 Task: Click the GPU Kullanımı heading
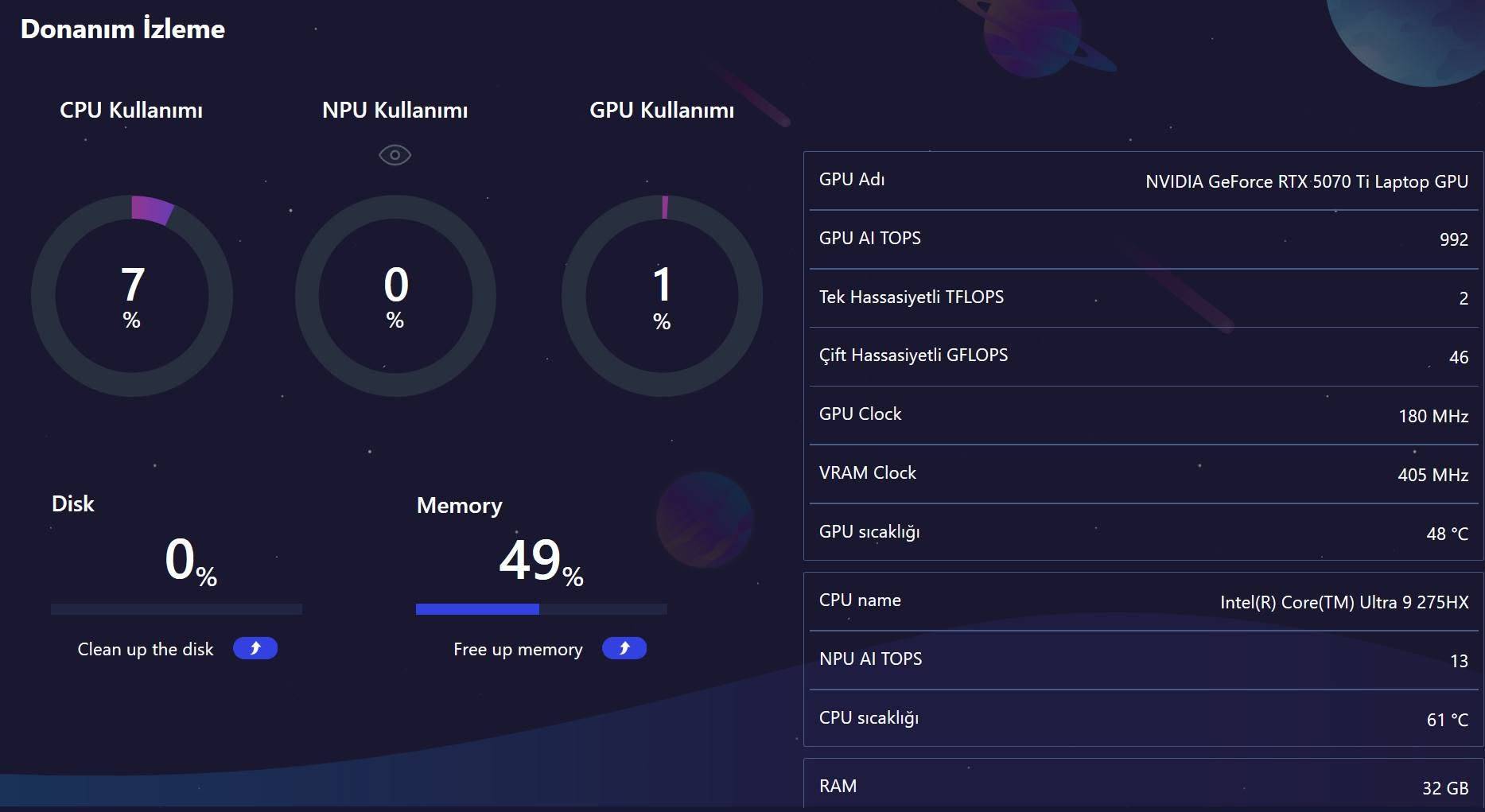tap(662, 110)
